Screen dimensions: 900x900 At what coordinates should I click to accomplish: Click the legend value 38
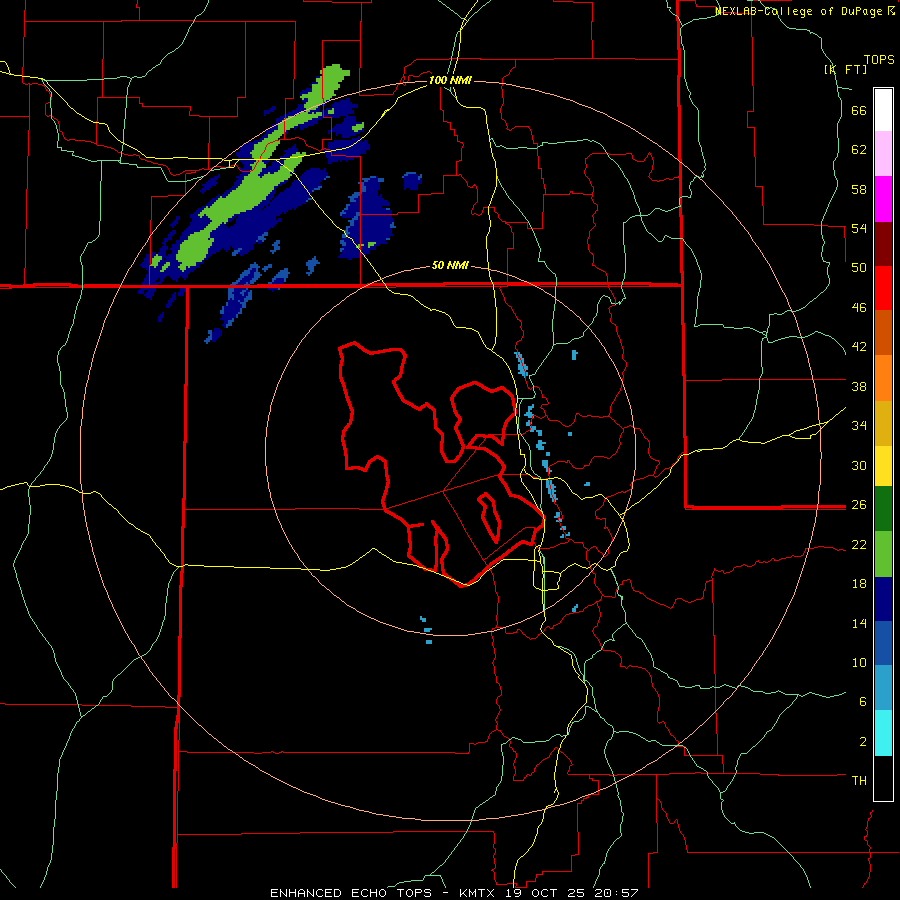[x=859, y=386]
